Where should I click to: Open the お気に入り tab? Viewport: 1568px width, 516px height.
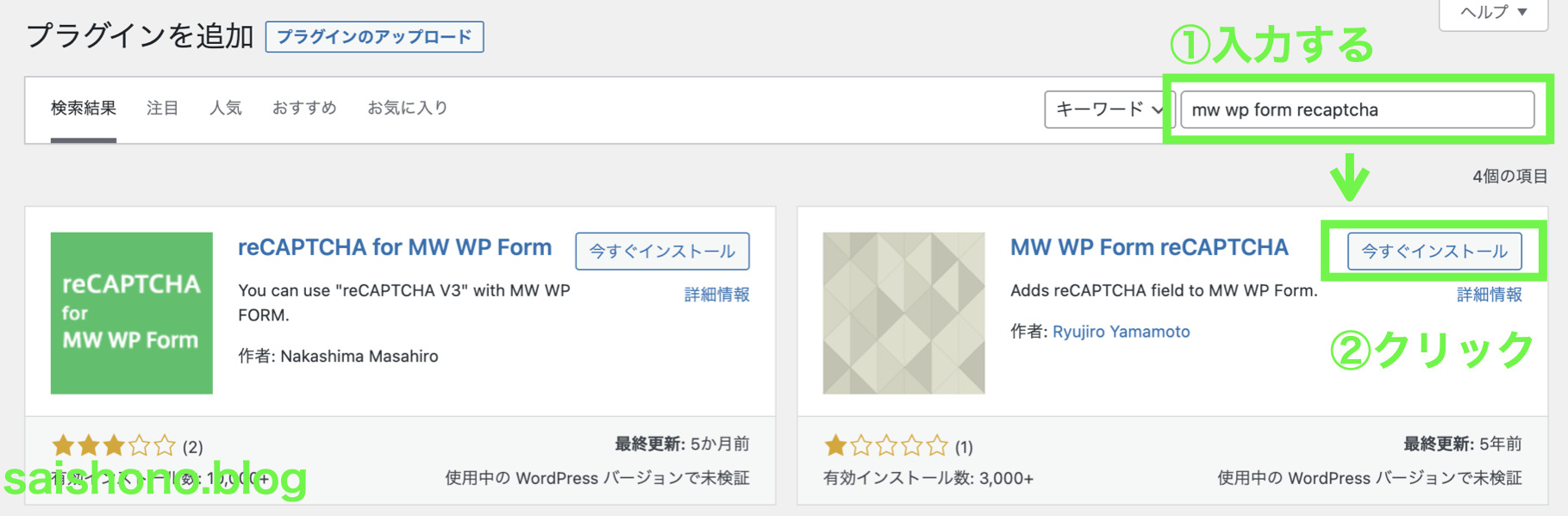pyautogui.click(x=407, y=107)
